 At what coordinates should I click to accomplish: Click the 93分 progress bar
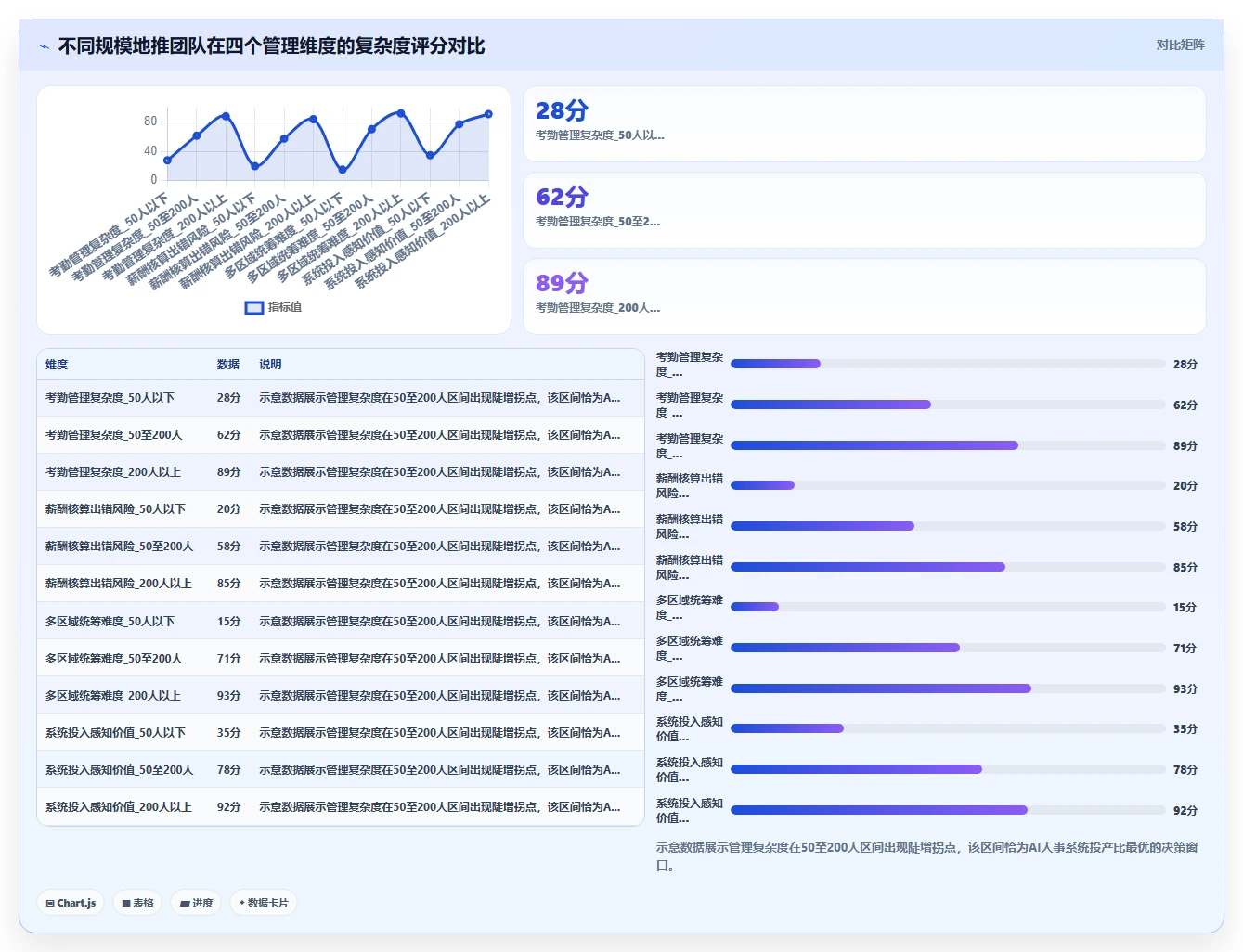(948, 688)
